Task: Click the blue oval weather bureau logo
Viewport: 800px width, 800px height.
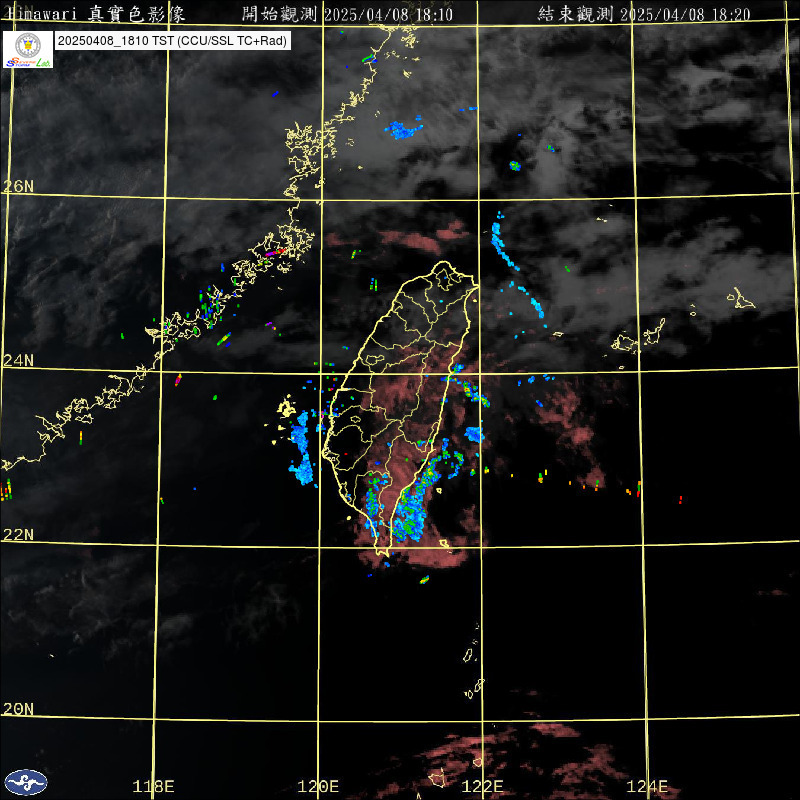Action: click(x=26, y=781)
